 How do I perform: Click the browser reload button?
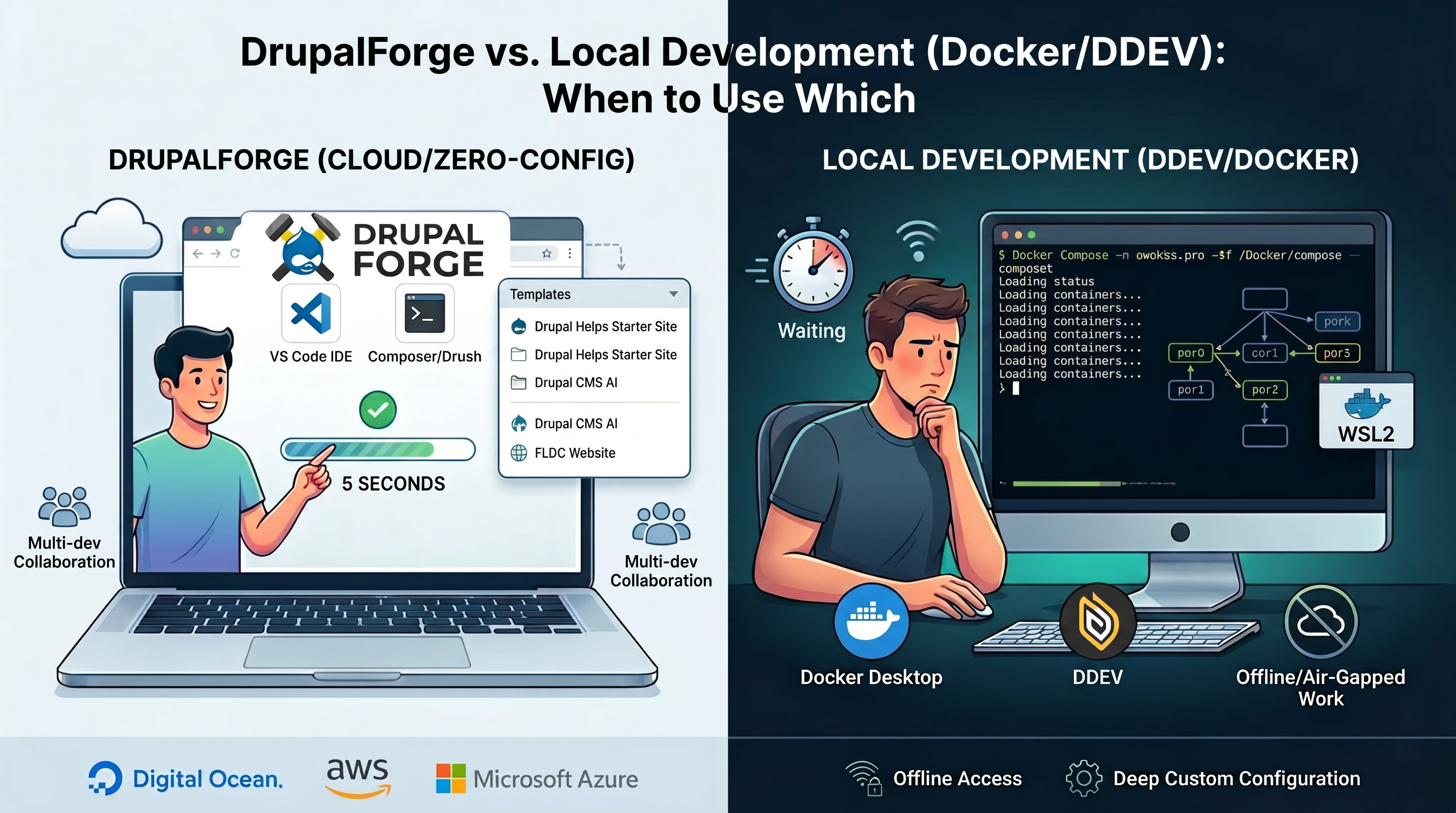(235, 254)
